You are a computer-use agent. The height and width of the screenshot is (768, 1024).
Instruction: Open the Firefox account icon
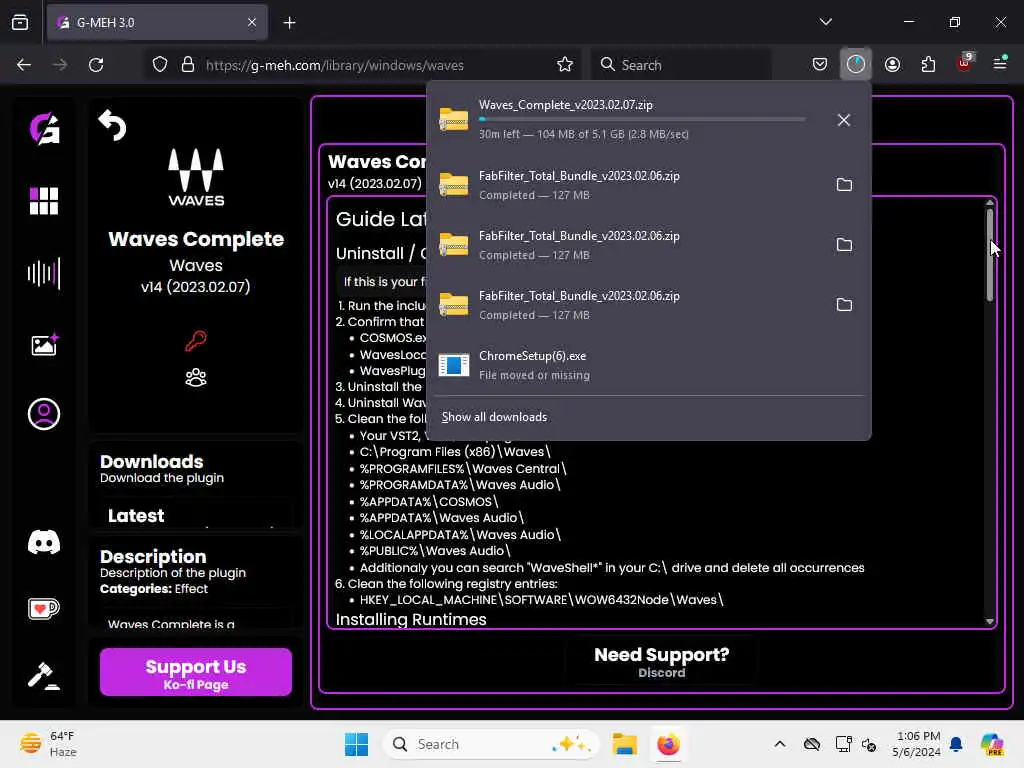click(x=892, y=64)
